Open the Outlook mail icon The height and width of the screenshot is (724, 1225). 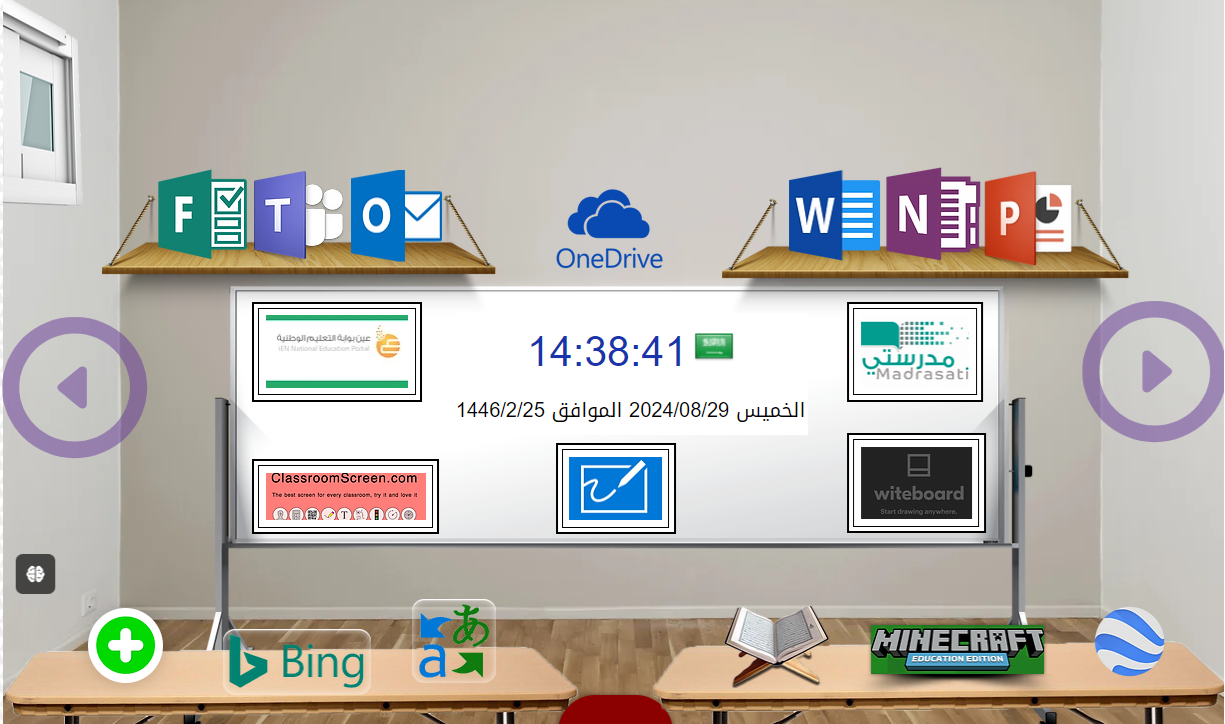(395, 215)
